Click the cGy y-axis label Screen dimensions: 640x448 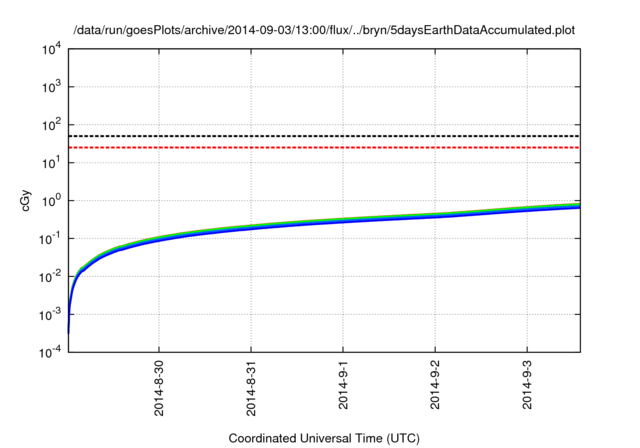25,200
